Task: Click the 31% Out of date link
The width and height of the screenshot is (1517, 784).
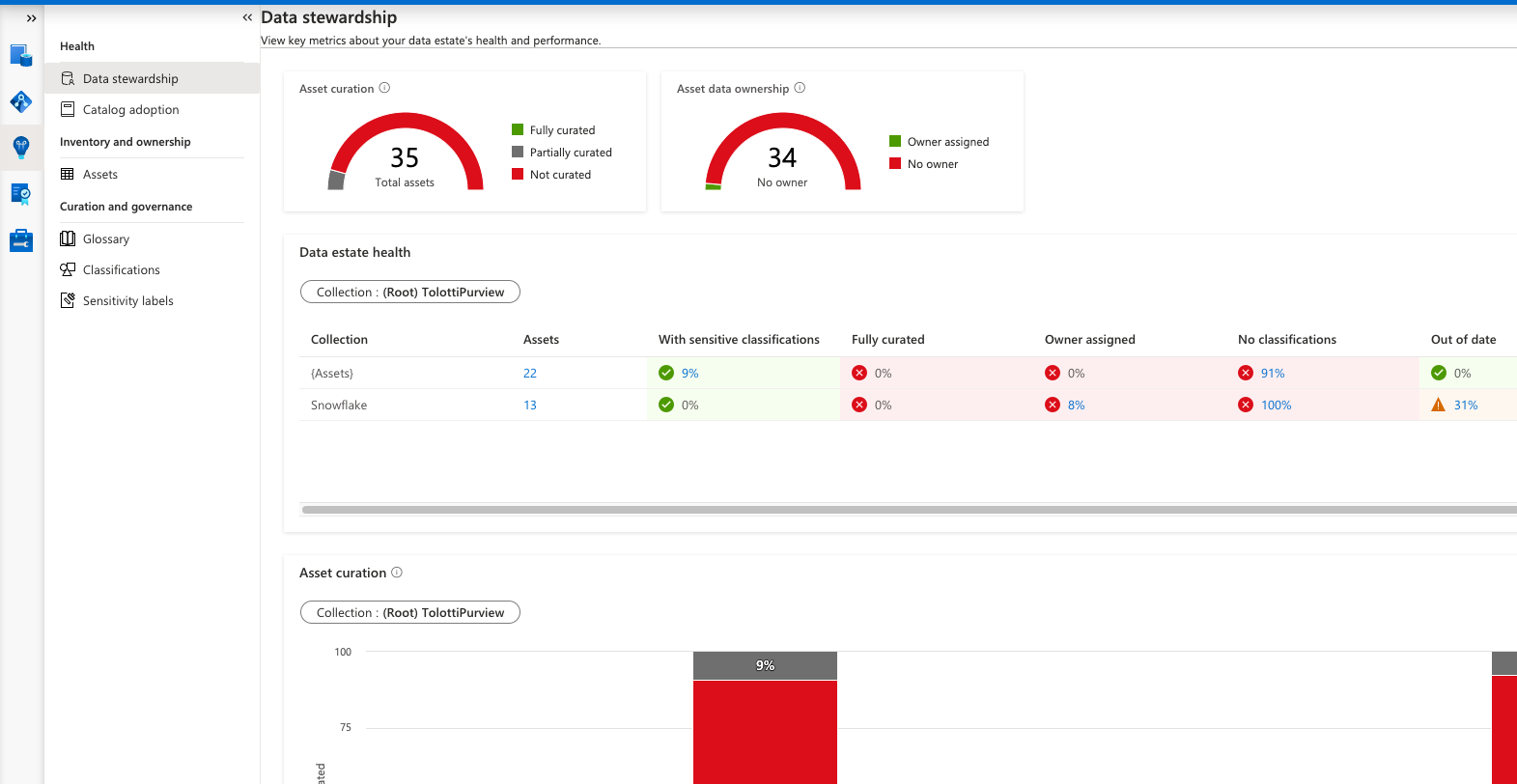Action: [x=1466, y=406]
